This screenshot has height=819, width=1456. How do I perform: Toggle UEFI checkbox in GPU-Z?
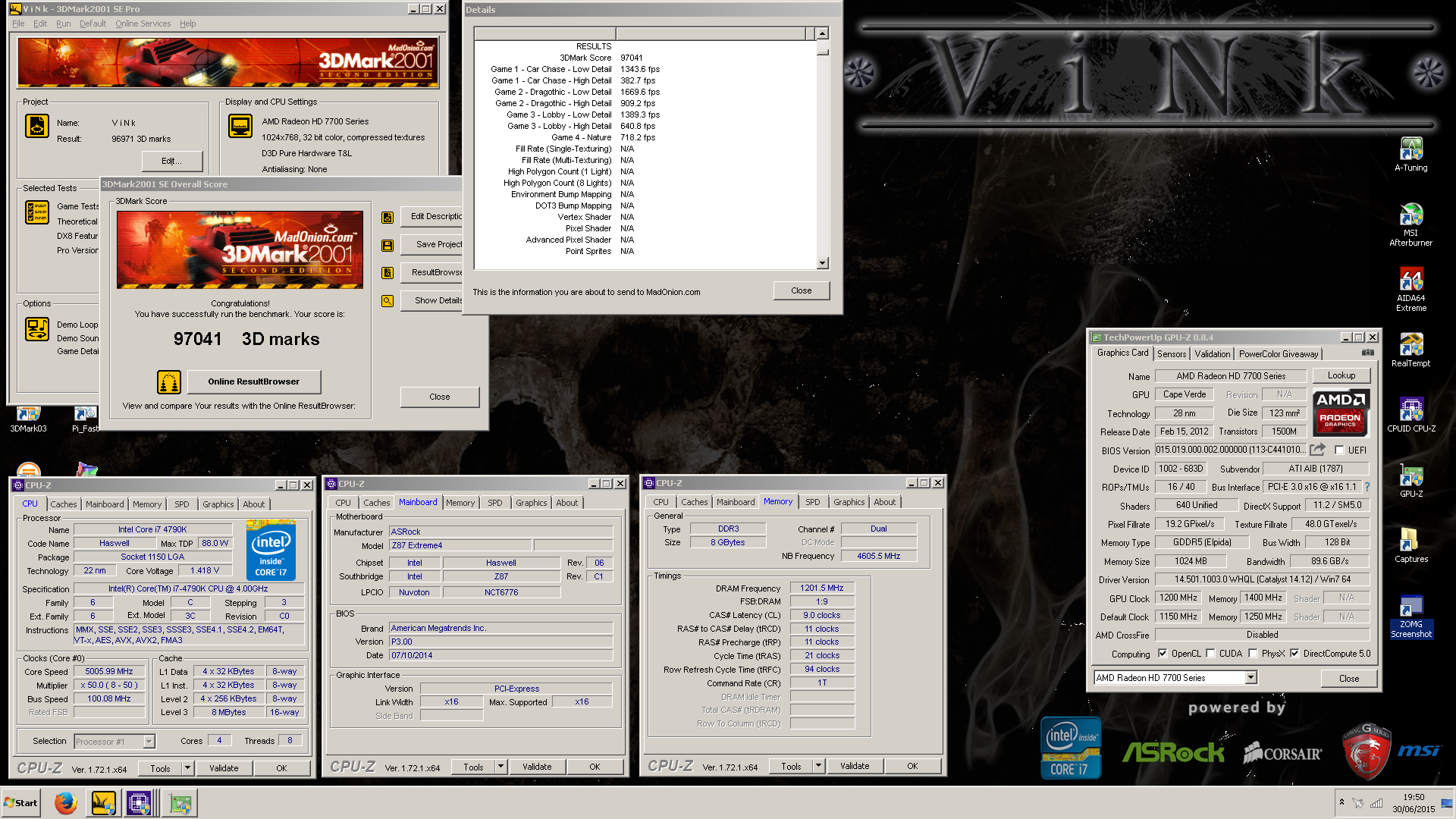coord(1339,450)
